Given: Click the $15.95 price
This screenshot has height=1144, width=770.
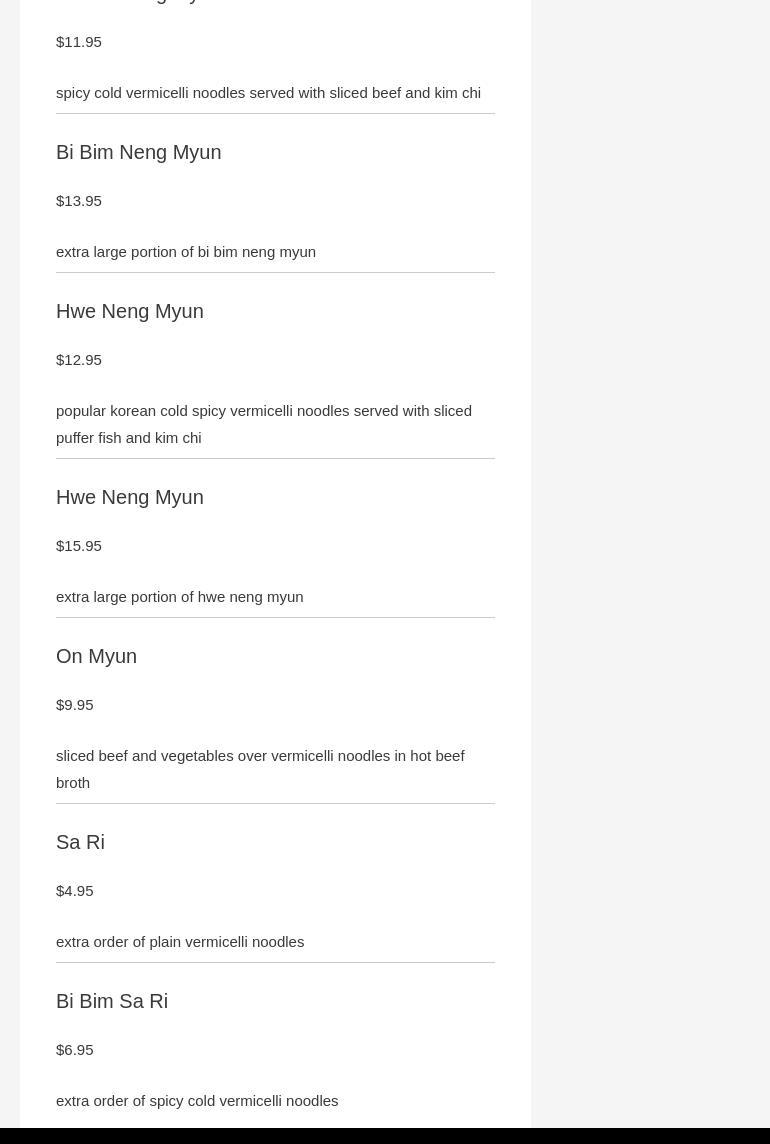Looking at the screenshot, I should [x=79, y=546].
